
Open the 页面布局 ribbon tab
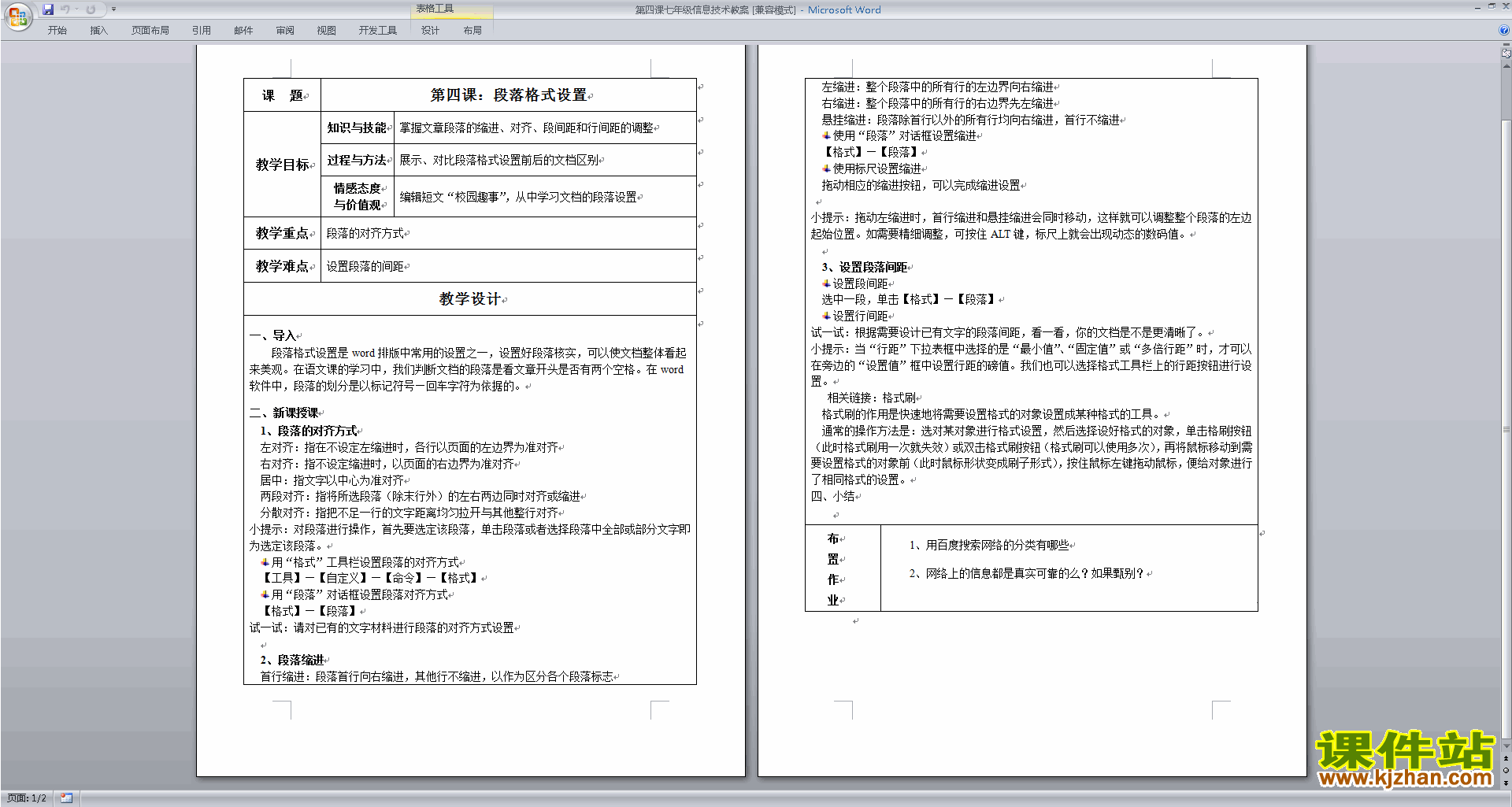[x=150, y=31]
